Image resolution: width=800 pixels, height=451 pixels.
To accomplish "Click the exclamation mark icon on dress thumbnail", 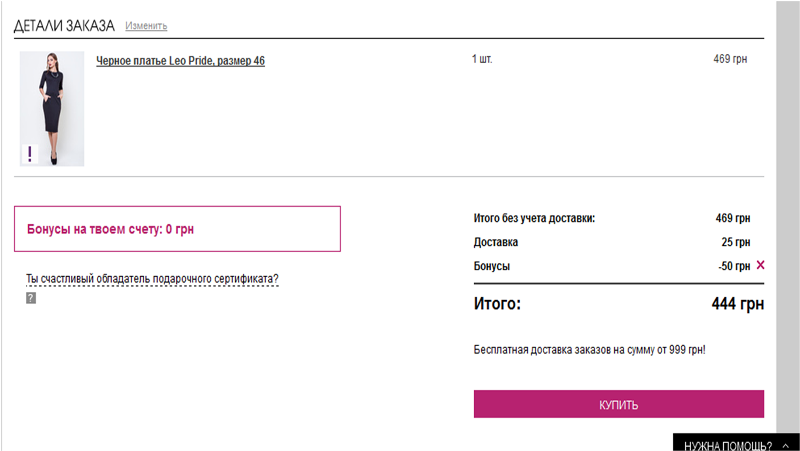I will coord(30,153).
